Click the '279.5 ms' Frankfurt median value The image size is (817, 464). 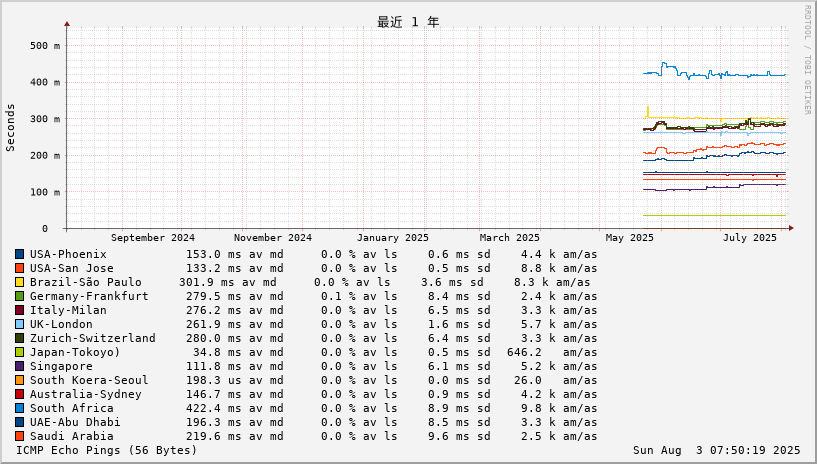point(214,296)
